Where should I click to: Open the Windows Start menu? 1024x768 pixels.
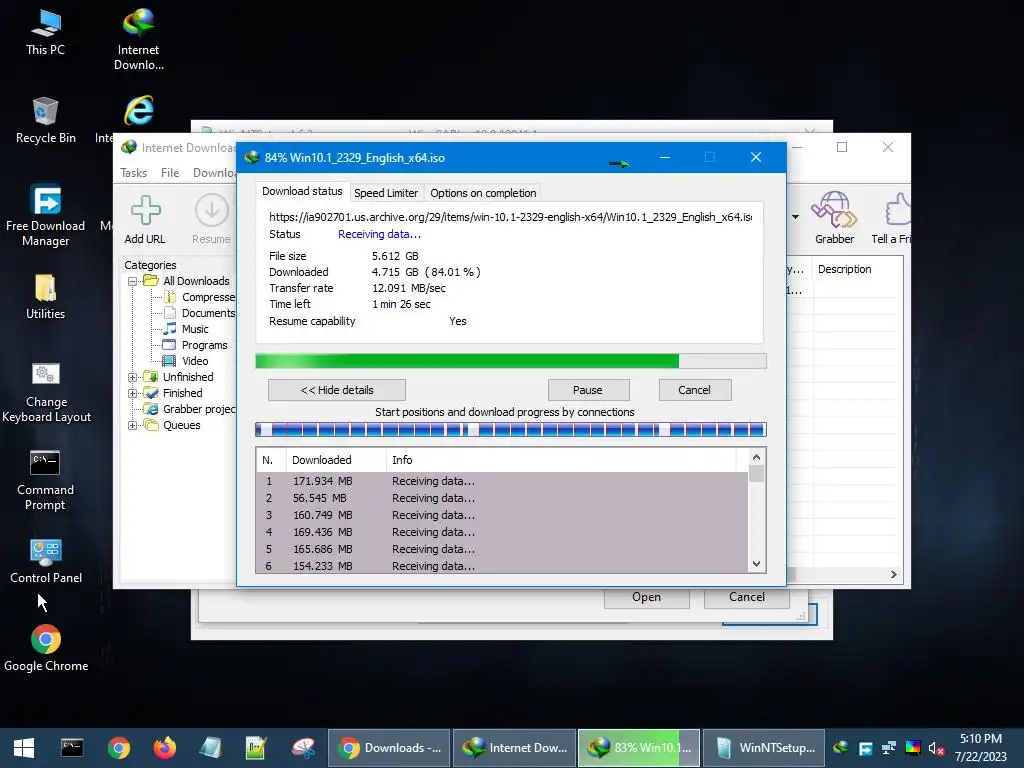point(24,748)
